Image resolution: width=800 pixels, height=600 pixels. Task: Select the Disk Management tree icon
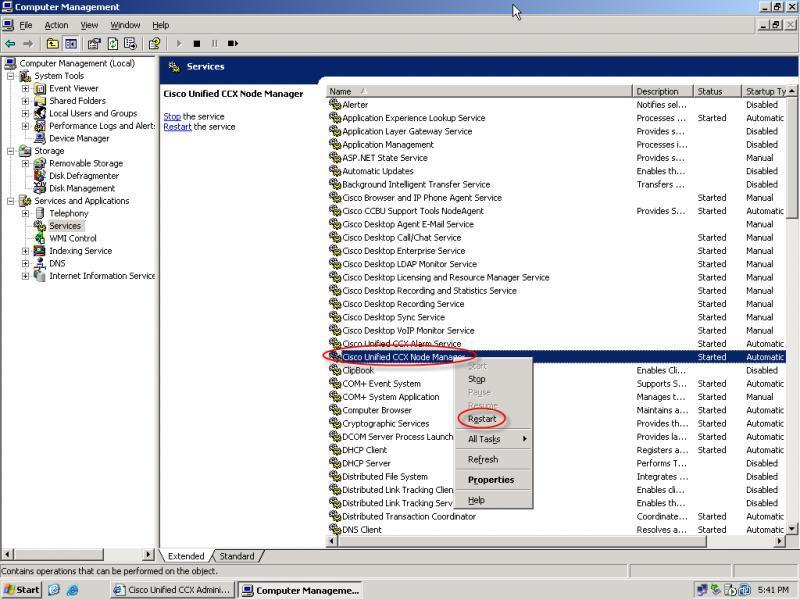tap(40, 188)
